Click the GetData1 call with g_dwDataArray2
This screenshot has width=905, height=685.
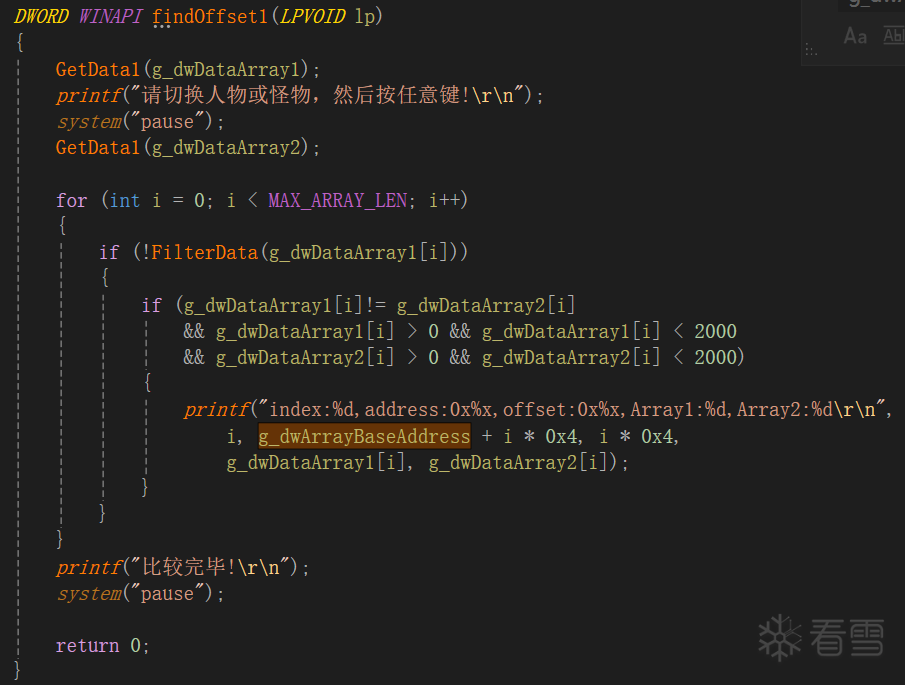98,148
